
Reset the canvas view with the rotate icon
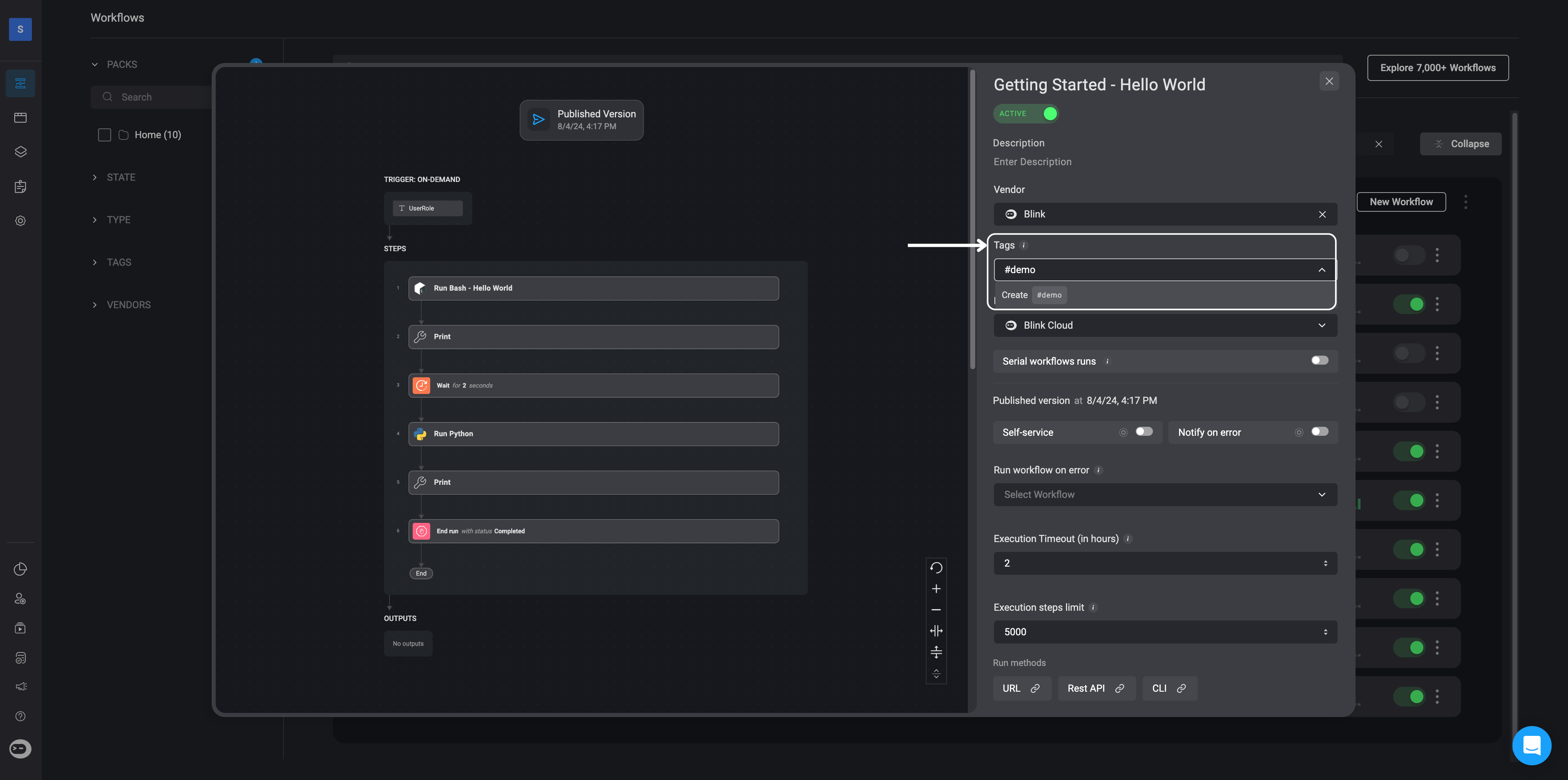coord(936,567)
